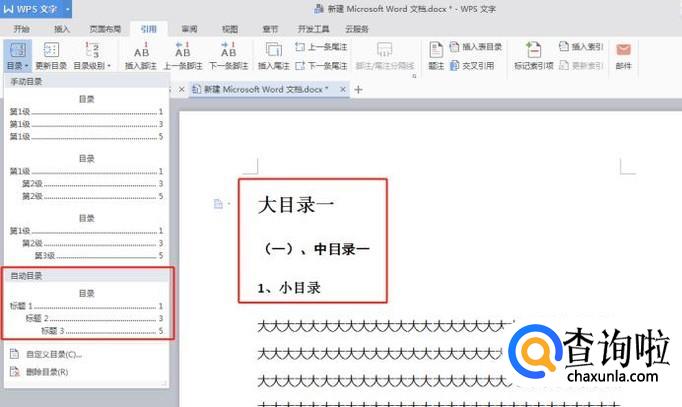
Task: Switch to the 章节 tab
Action: tap(270, 29)
